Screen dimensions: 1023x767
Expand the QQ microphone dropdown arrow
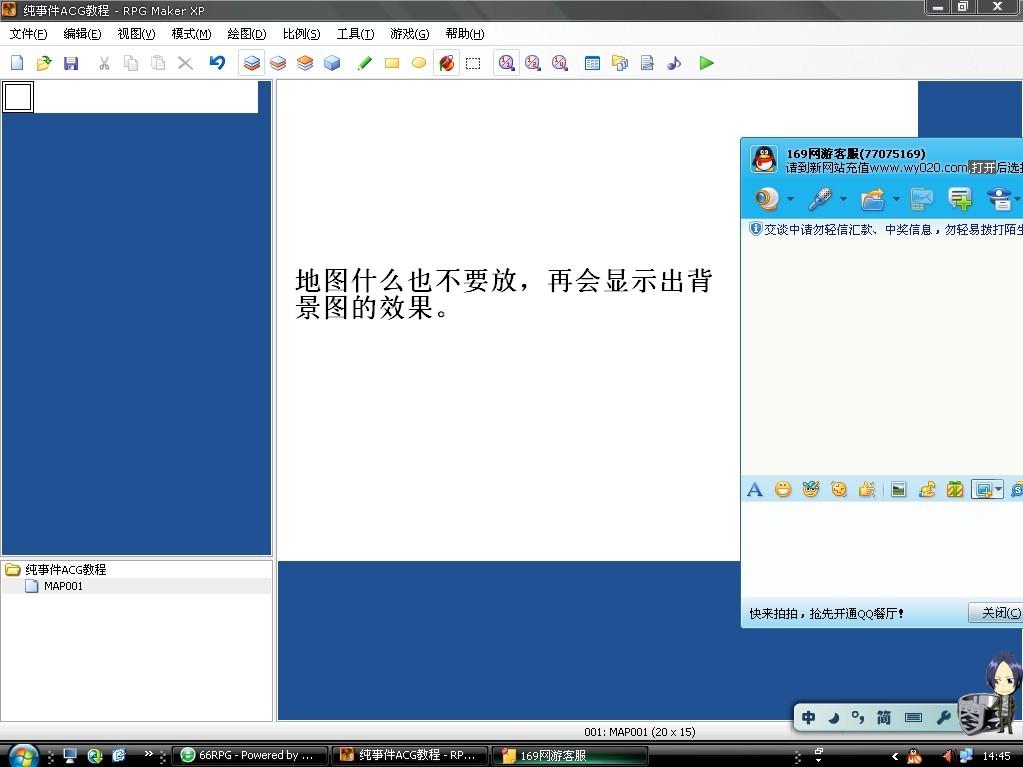pos(843,199)
